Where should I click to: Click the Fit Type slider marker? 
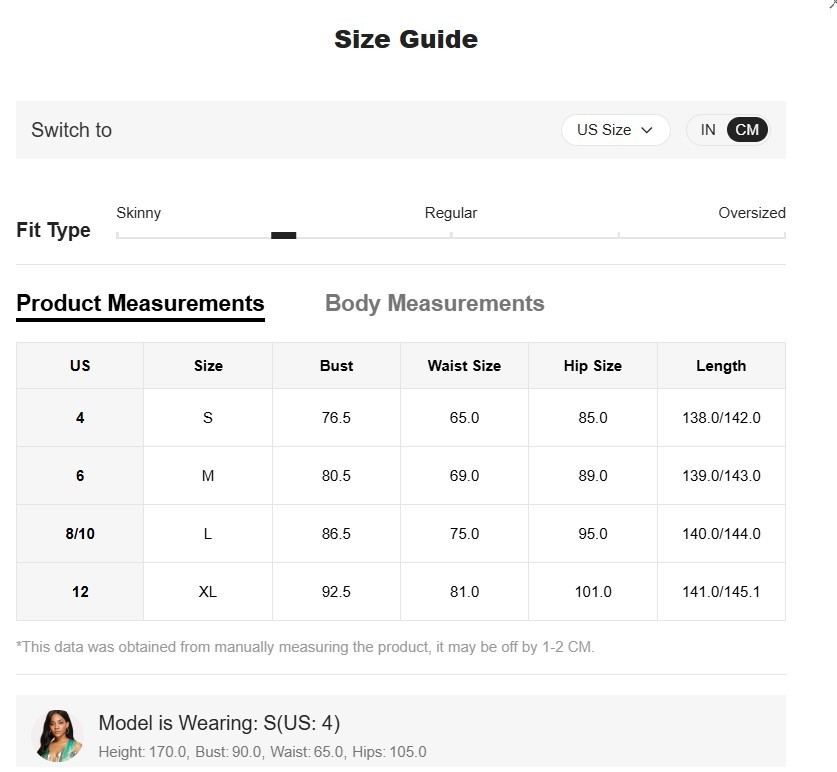tap(283, 235)
